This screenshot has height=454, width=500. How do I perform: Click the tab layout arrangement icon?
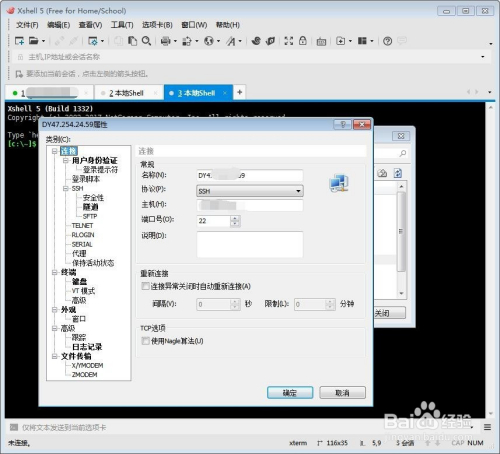coord(362,41)
